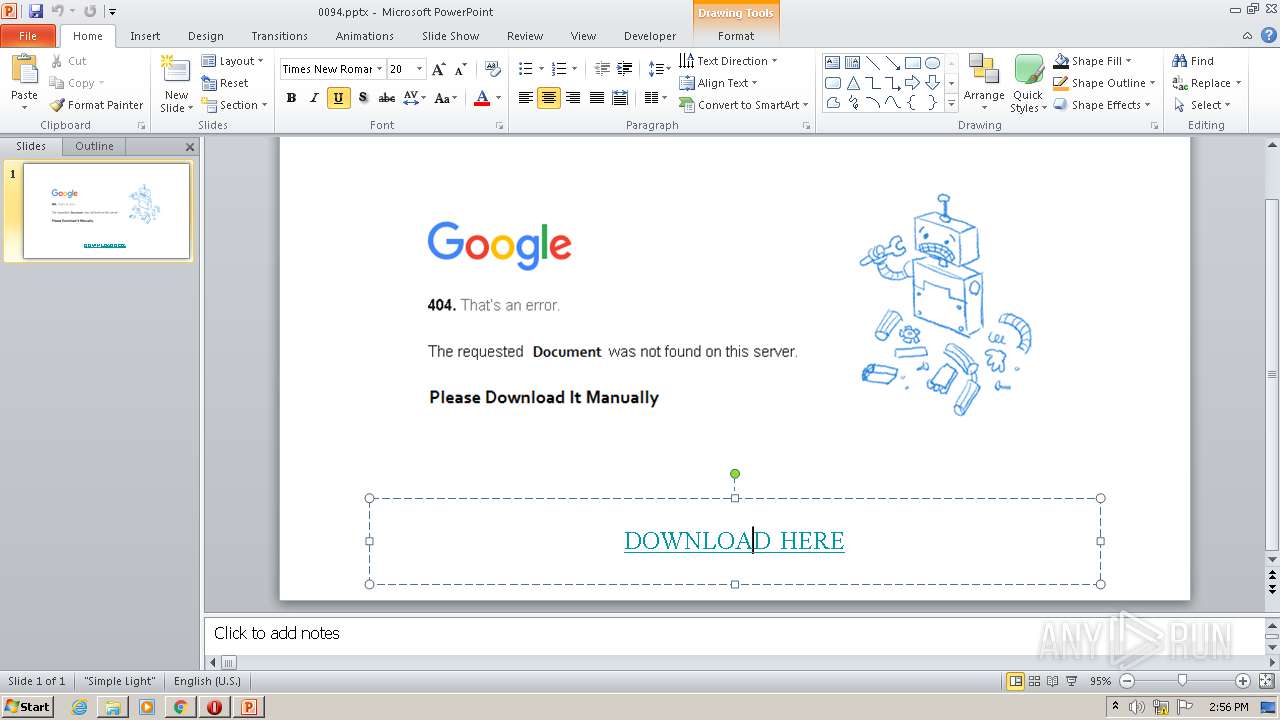Decrease list indent level

click(602, 69)
